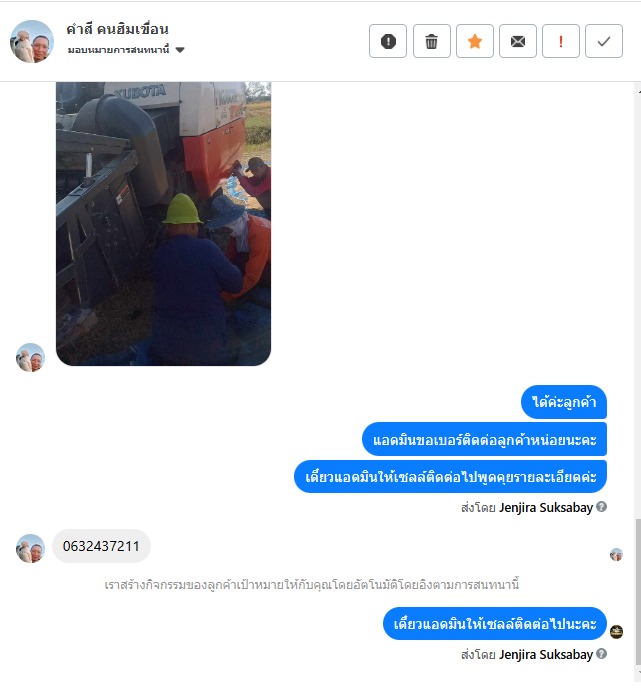
Task: Expand the assign conversation dropdown arrow
Action: (179, 50)
